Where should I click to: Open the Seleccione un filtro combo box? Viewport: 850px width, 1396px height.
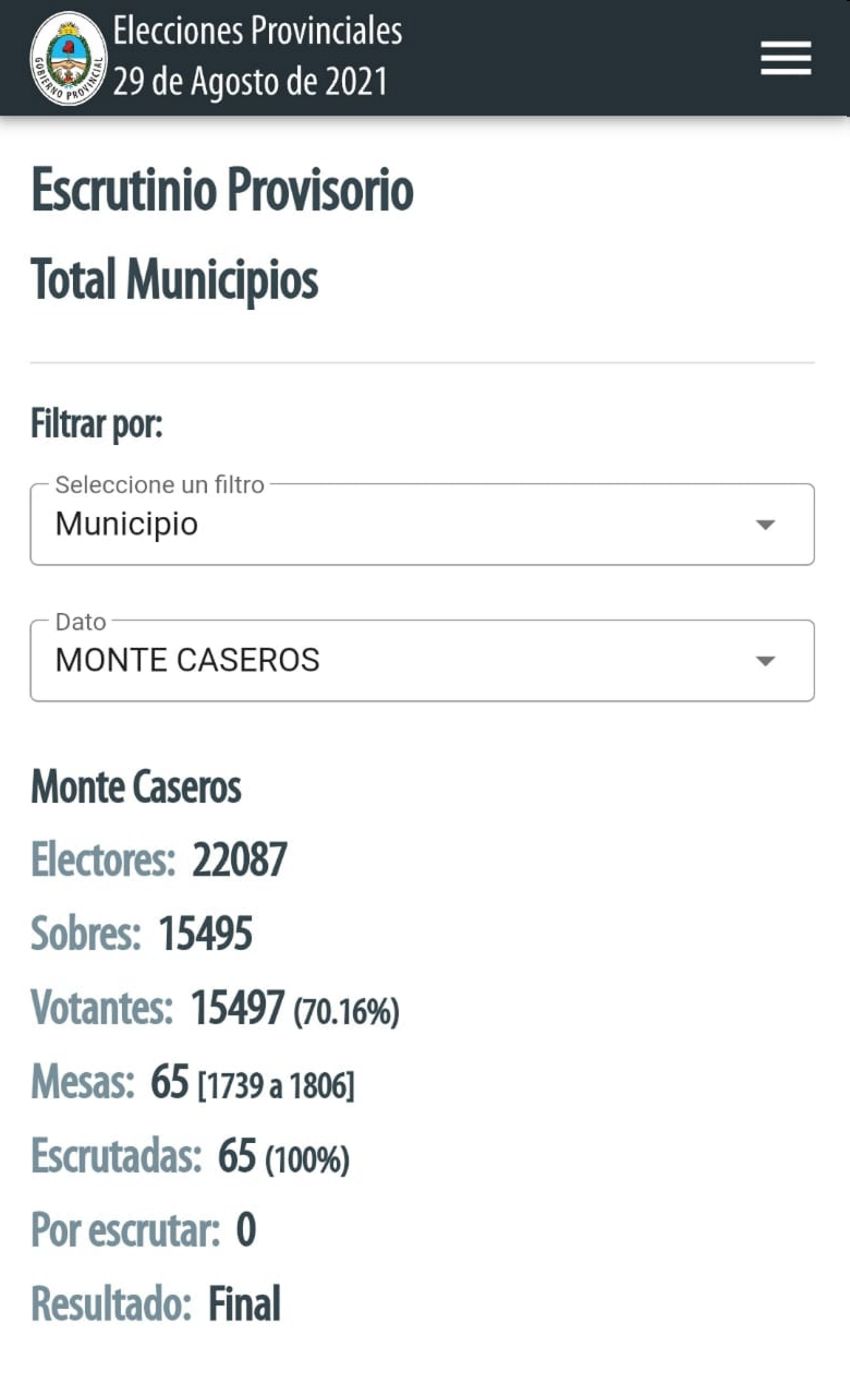[422, 524]
